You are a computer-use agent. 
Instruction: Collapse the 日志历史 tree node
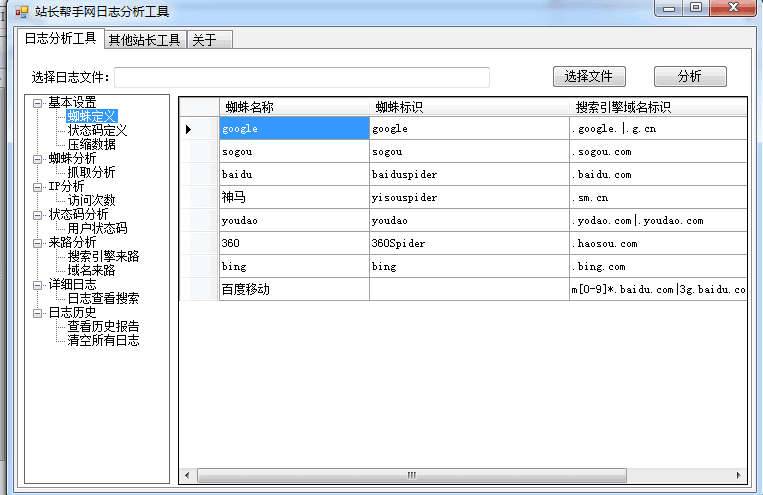tap(38, 313)
